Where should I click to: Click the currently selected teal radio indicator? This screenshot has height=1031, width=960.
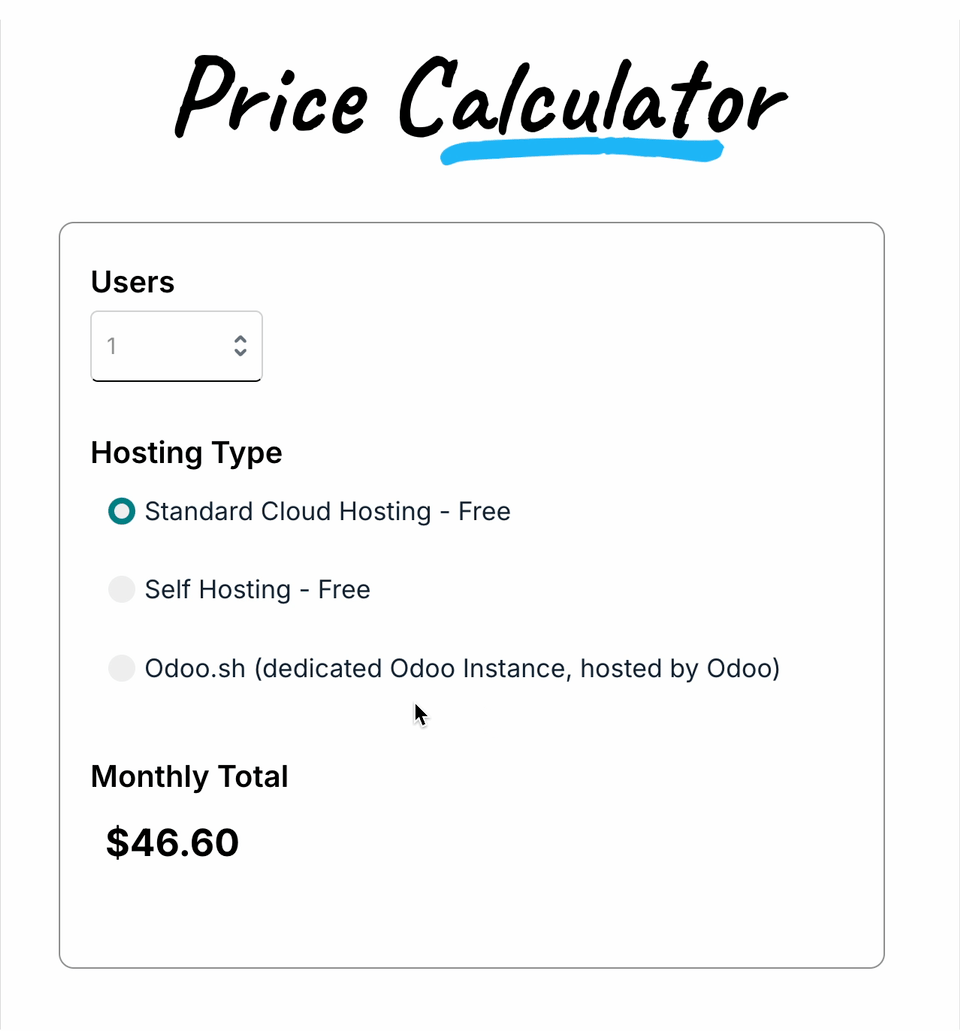click(121, 511)
